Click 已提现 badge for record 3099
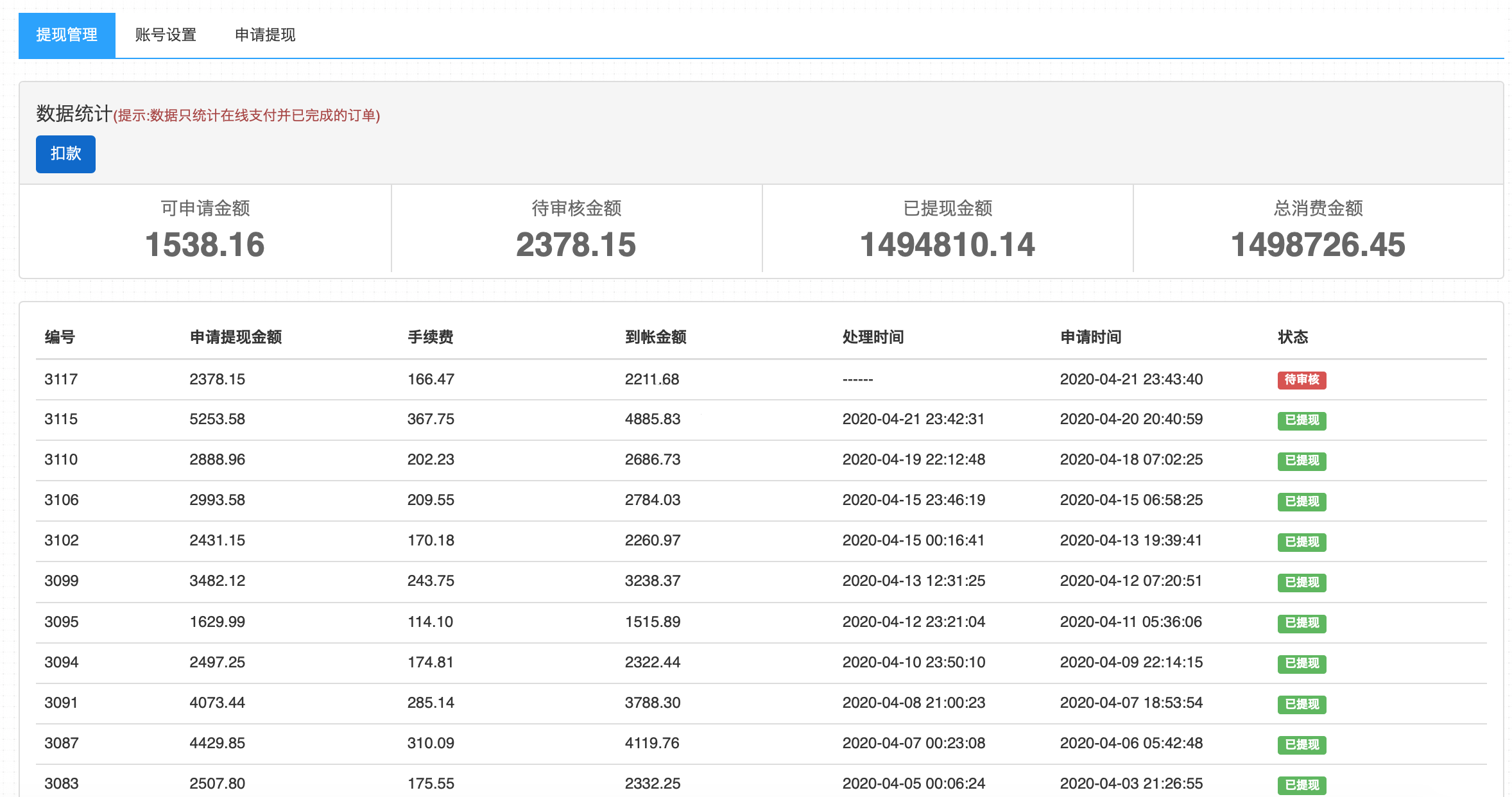Viewport: 1512px width, 797px height. (1301, 582)
